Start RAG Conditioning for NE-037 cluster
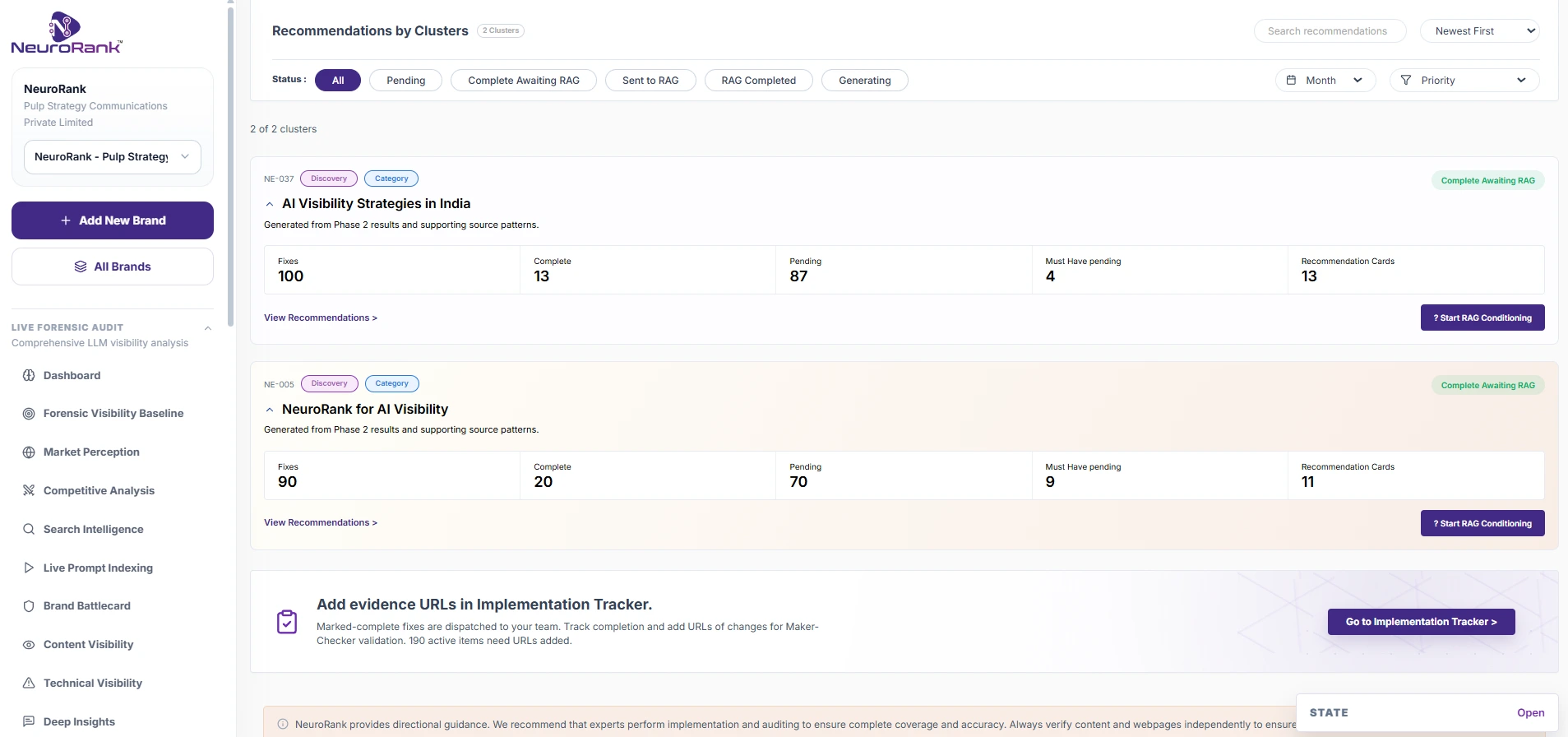The height and width of the screenshot is (737, 1568). click(x=1482, y=318)
